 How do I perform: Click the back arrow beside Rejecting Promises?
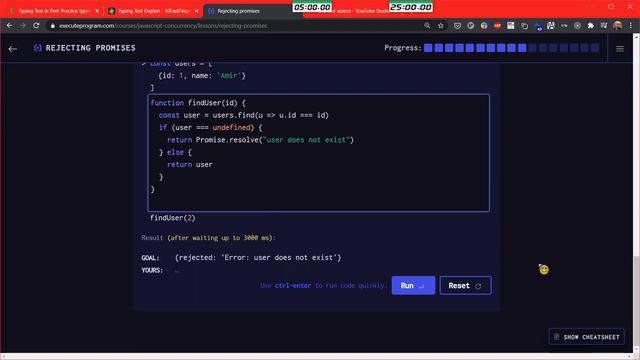(13, 49)
